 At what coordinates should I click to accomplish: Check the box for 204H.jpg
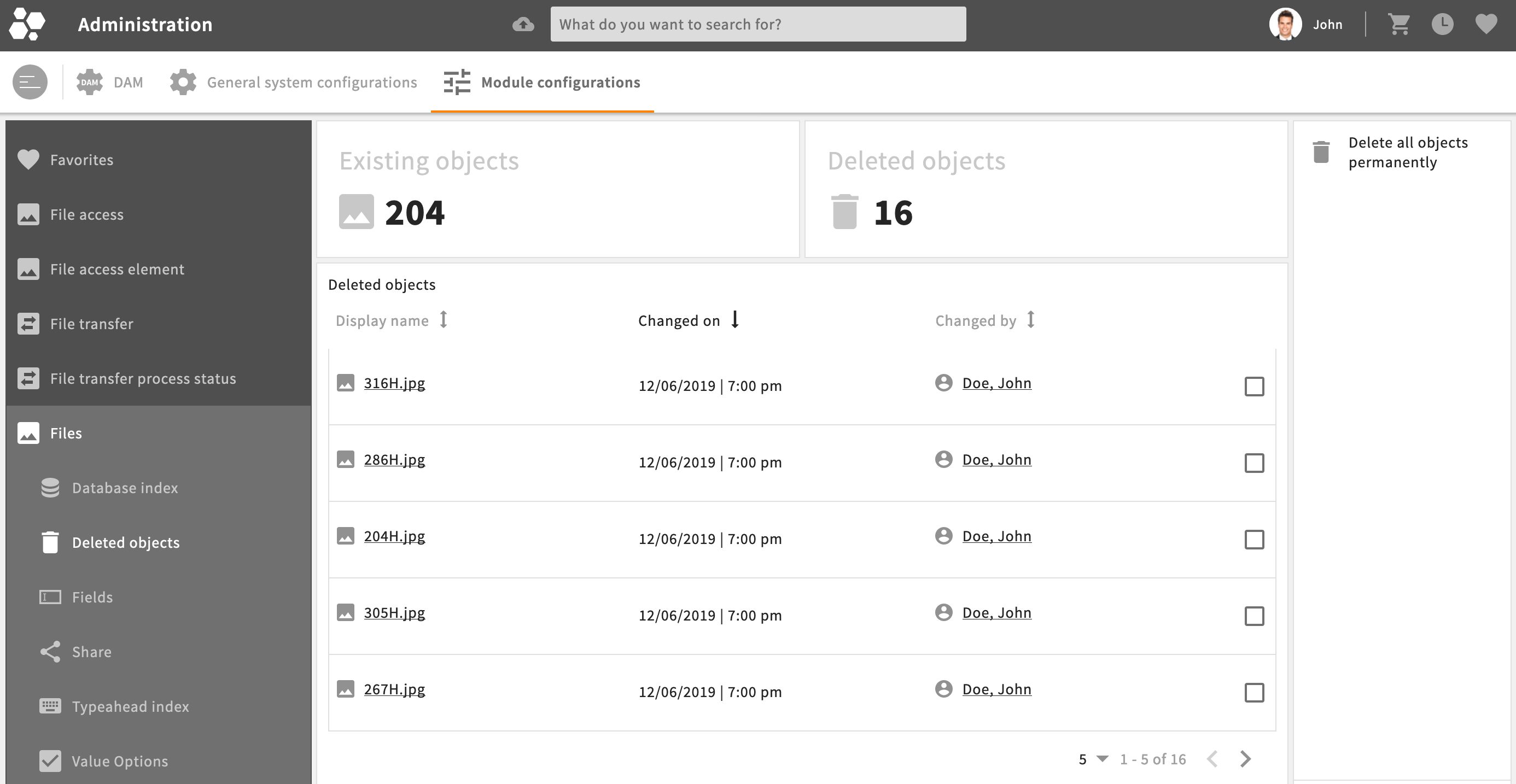1254,539
